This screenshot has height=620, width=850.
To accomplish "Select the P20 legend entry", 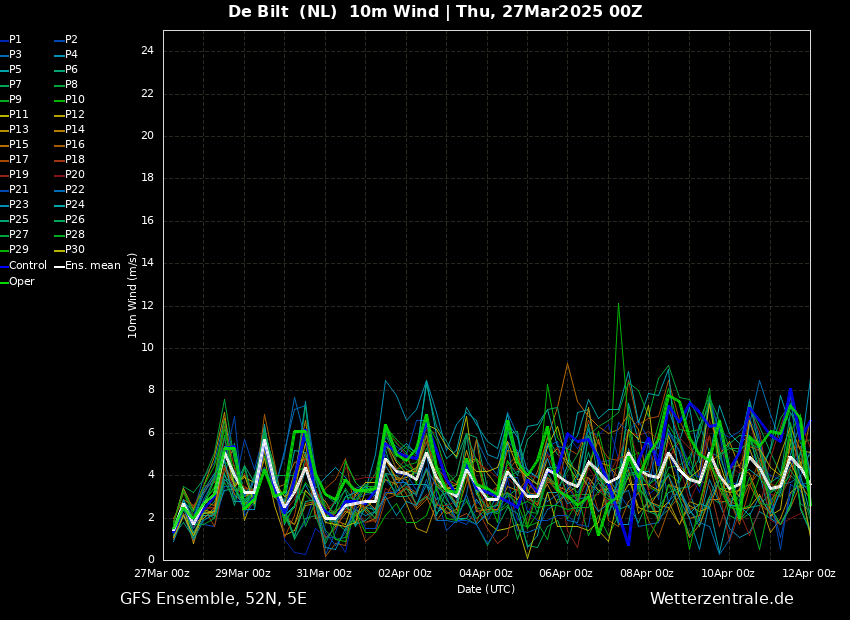I will coord(75,175).
